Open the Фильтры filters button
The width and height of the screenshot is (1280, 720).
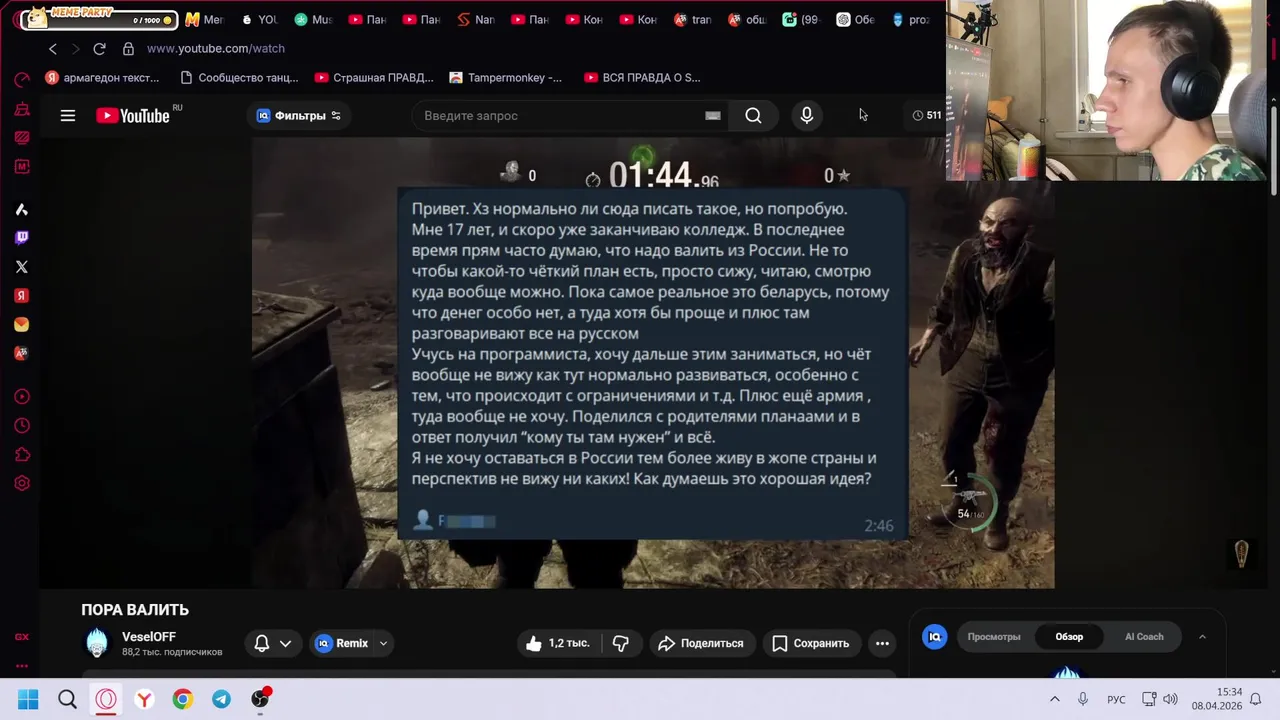(299, 116)
